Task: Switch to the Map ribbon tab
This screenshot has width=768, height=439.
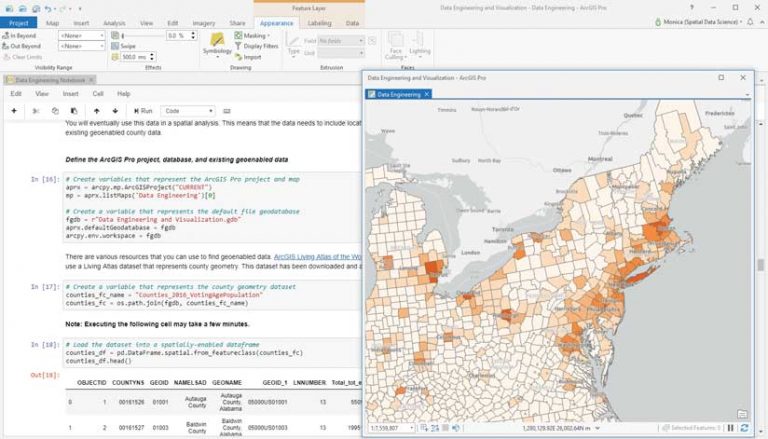Action: [52, 23]
